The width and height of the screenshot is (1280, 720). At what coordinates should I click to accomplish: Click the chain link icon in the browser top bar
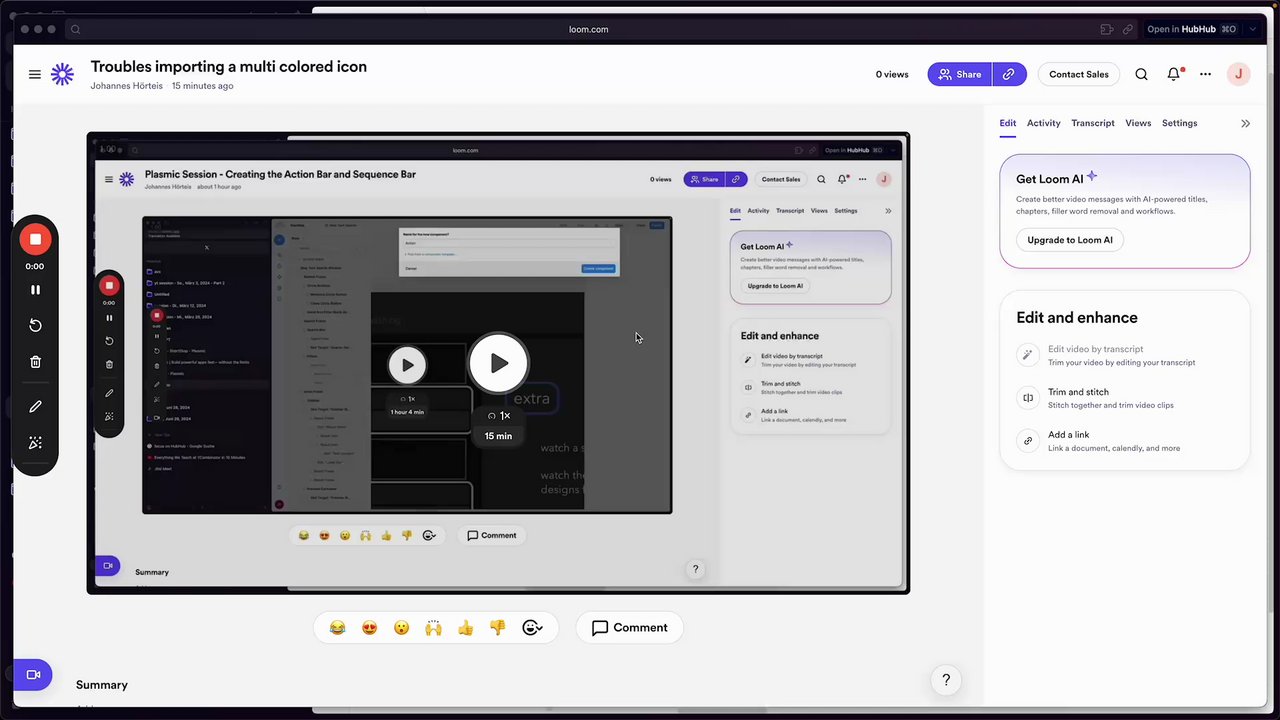tap(1128, 29)
